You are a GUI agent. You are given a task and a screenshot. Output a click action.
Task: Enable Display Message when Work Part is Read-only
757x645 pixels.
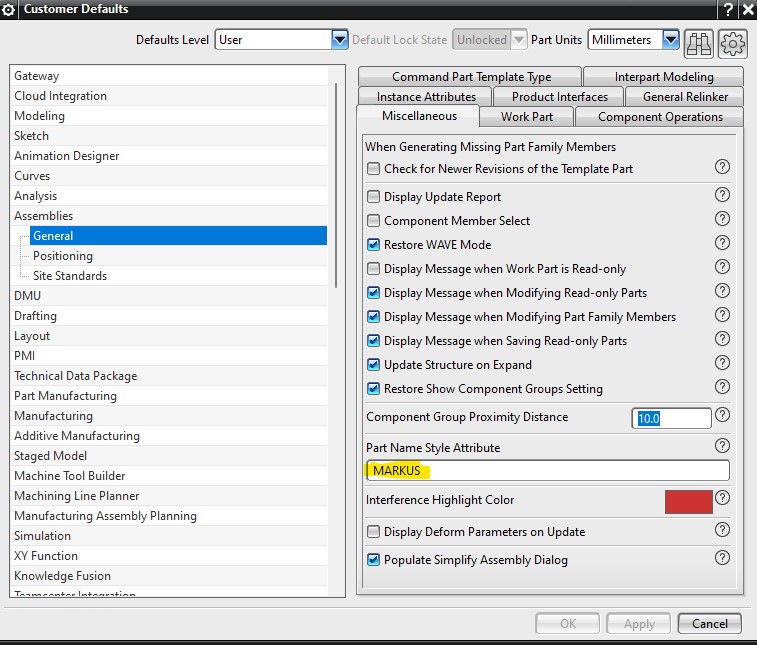pos(373,268)
